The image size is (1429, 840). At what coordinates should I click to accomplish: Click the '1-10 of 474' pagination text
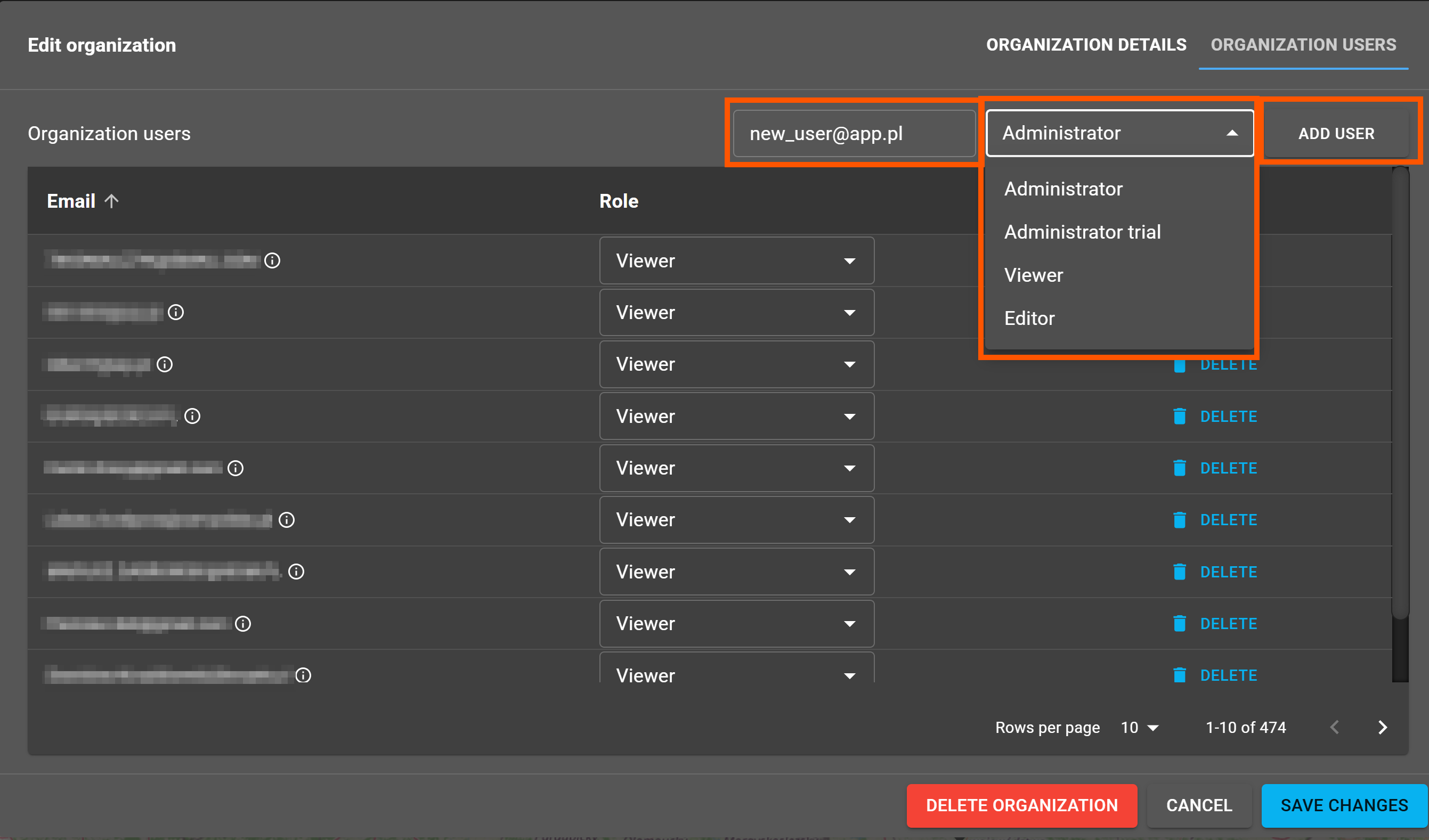tap(1245, 727)
